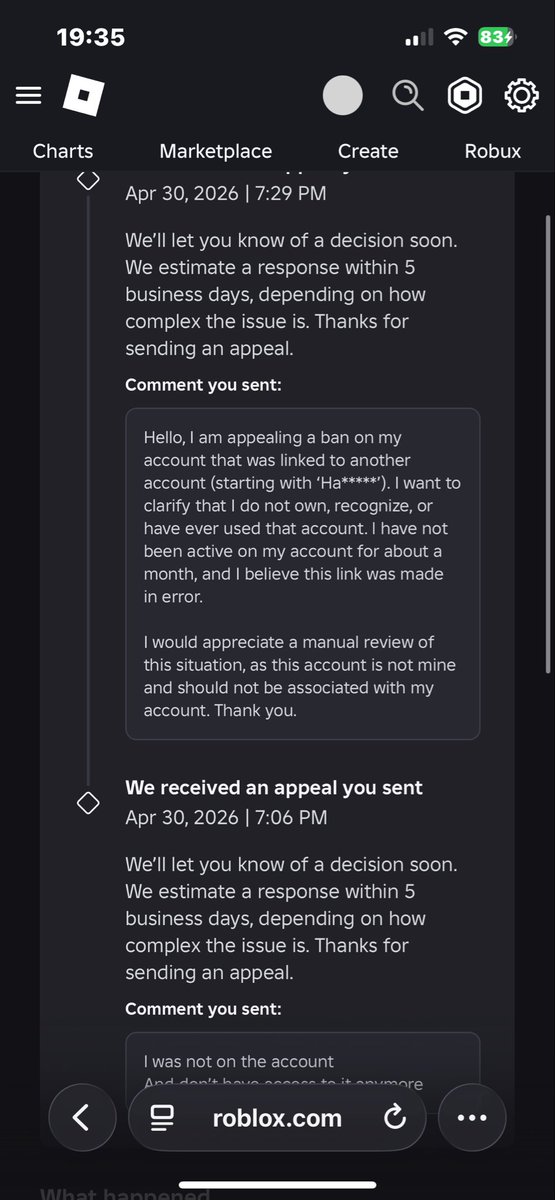555x1200 pixels.
Task: Open the Create tab
Action: click(x=368, y=151)
